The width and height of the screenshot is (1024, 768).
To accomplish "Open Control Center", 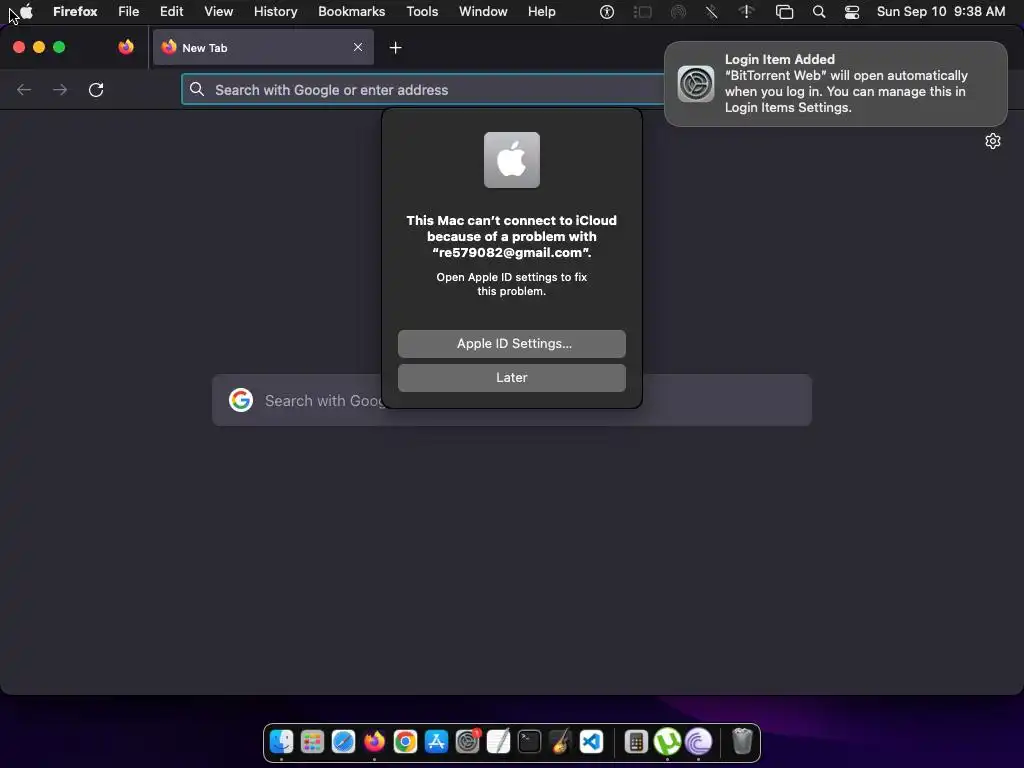I will pos(852,12).
